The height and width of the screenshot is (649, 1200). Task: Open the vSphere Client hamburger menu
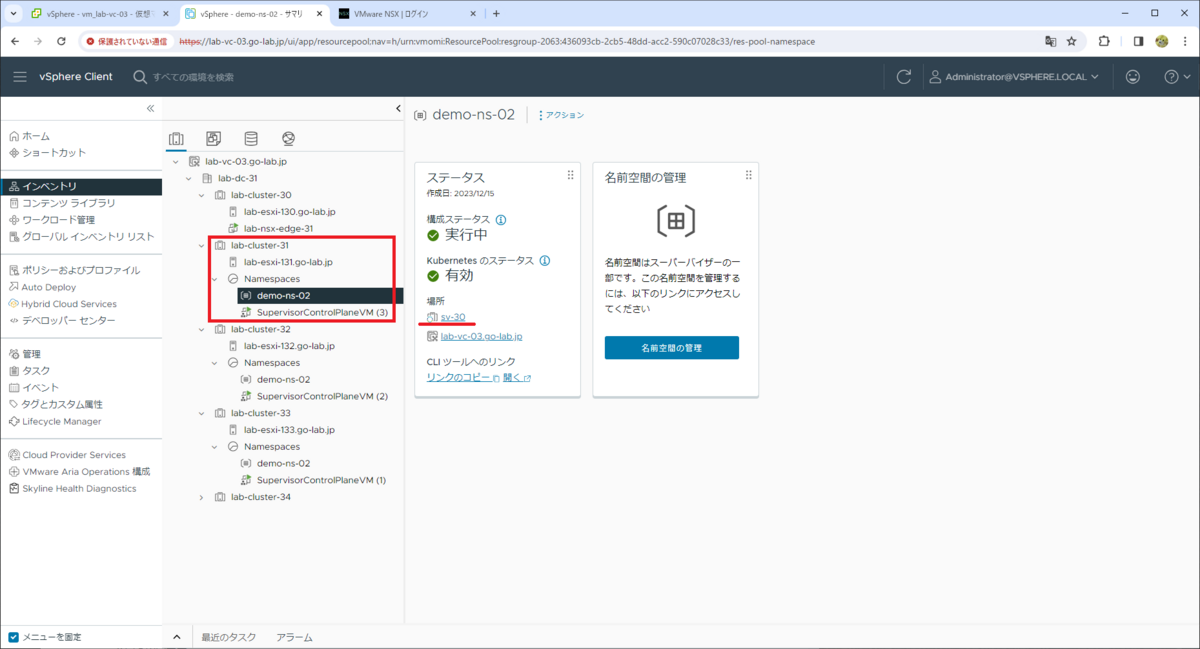coord(20,77)
